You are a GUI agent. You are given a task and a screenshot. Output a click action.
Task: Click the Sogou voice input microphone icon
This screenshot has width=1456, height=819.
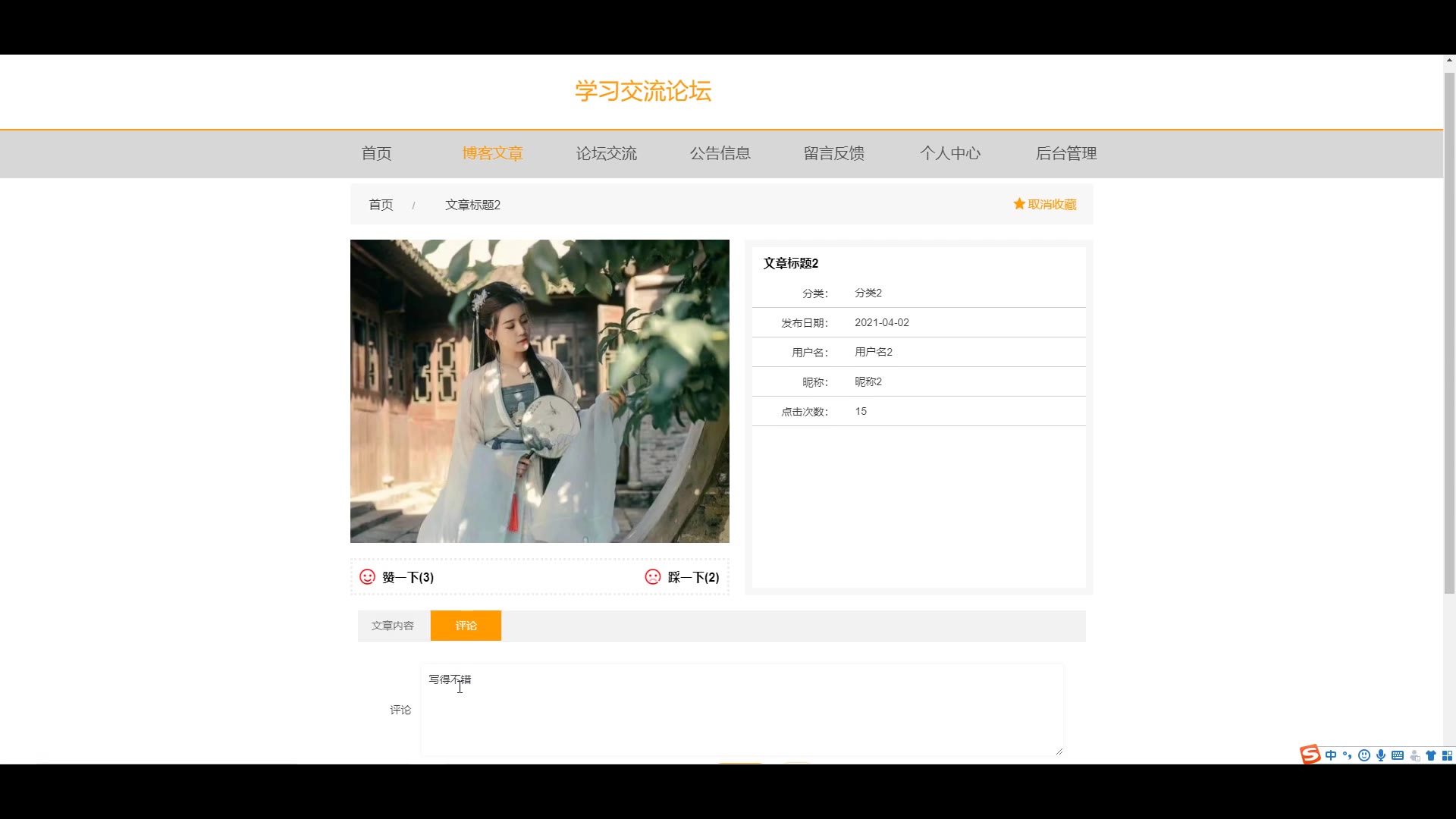pos(1381,755)
